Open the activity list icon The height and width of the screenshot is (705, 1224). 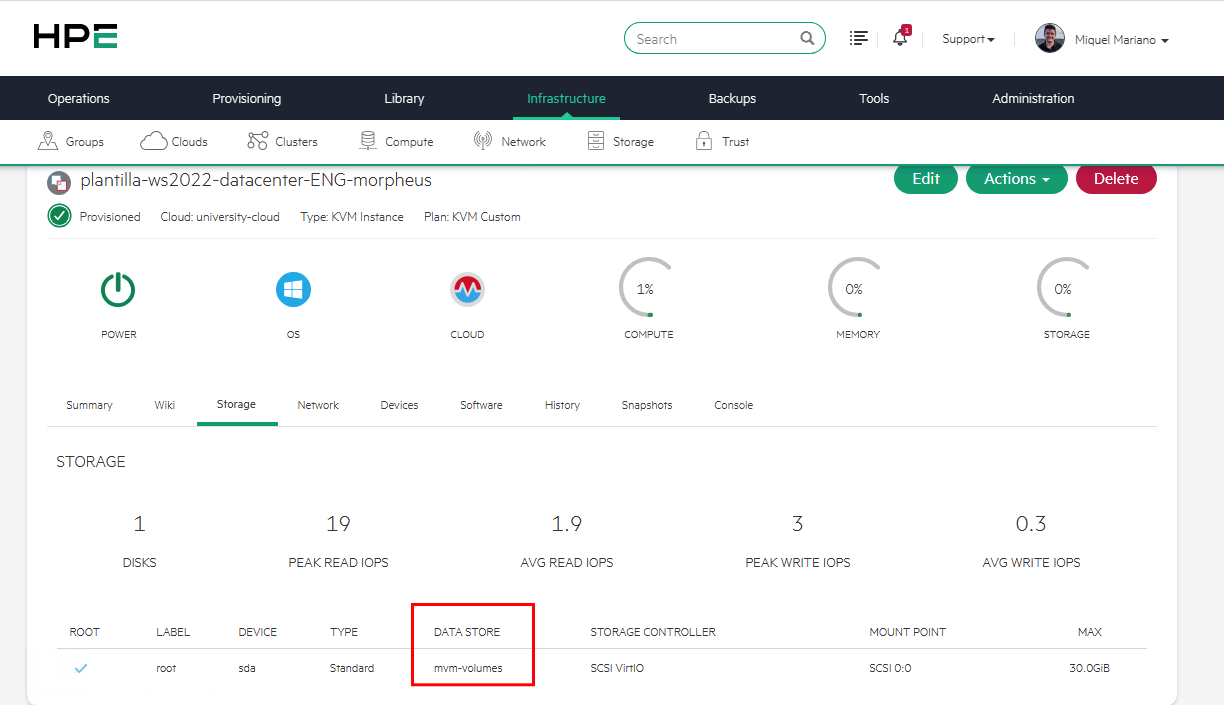pos(858,38)
